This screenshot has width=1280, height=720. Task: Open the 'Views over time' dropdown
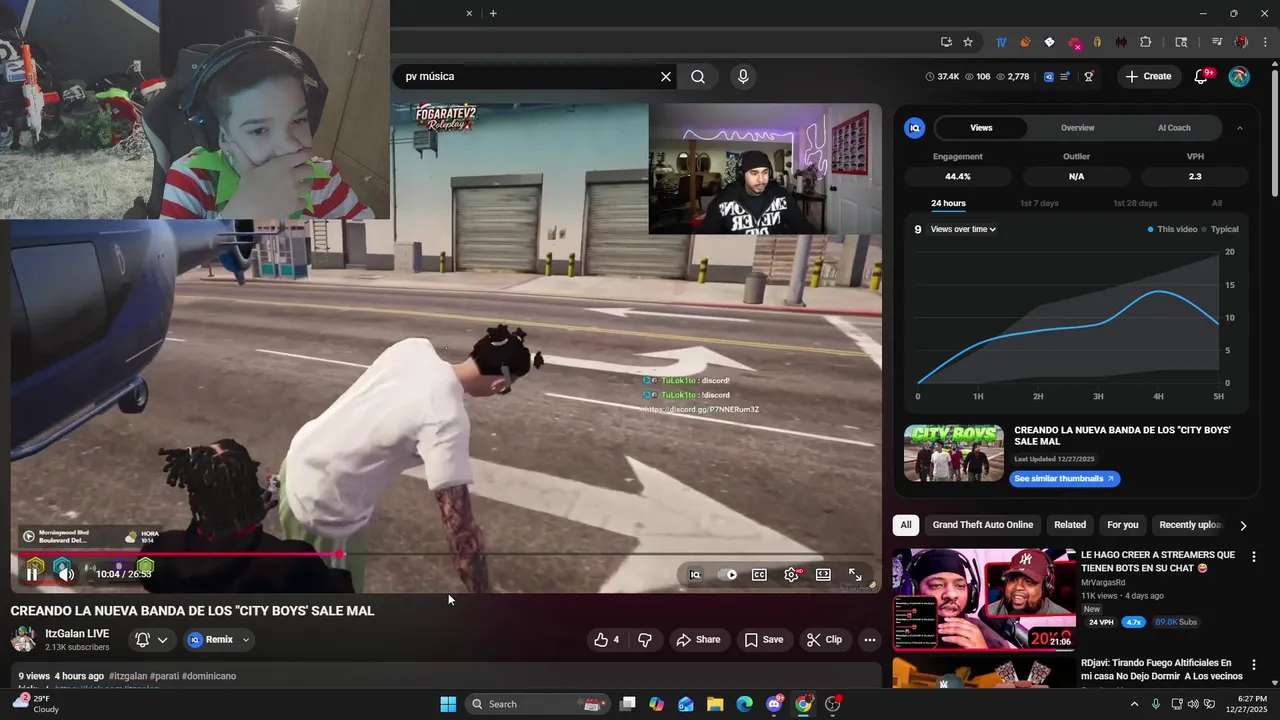963,229
